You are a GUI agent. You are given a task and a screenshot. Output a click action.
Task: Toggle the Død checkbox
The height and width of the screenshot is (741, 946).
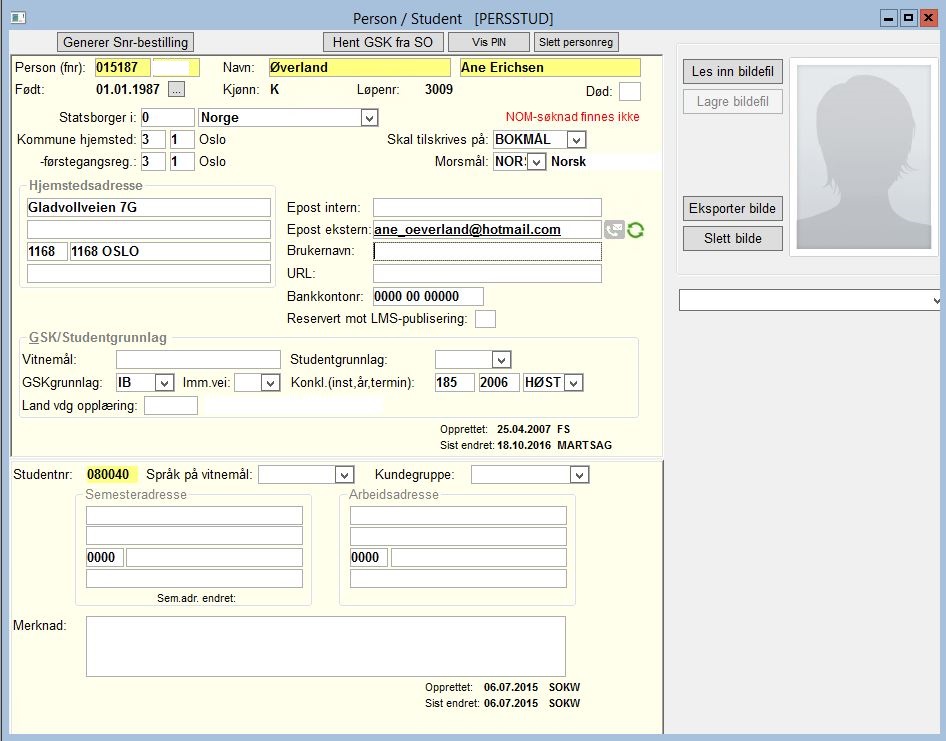[630, 91]
